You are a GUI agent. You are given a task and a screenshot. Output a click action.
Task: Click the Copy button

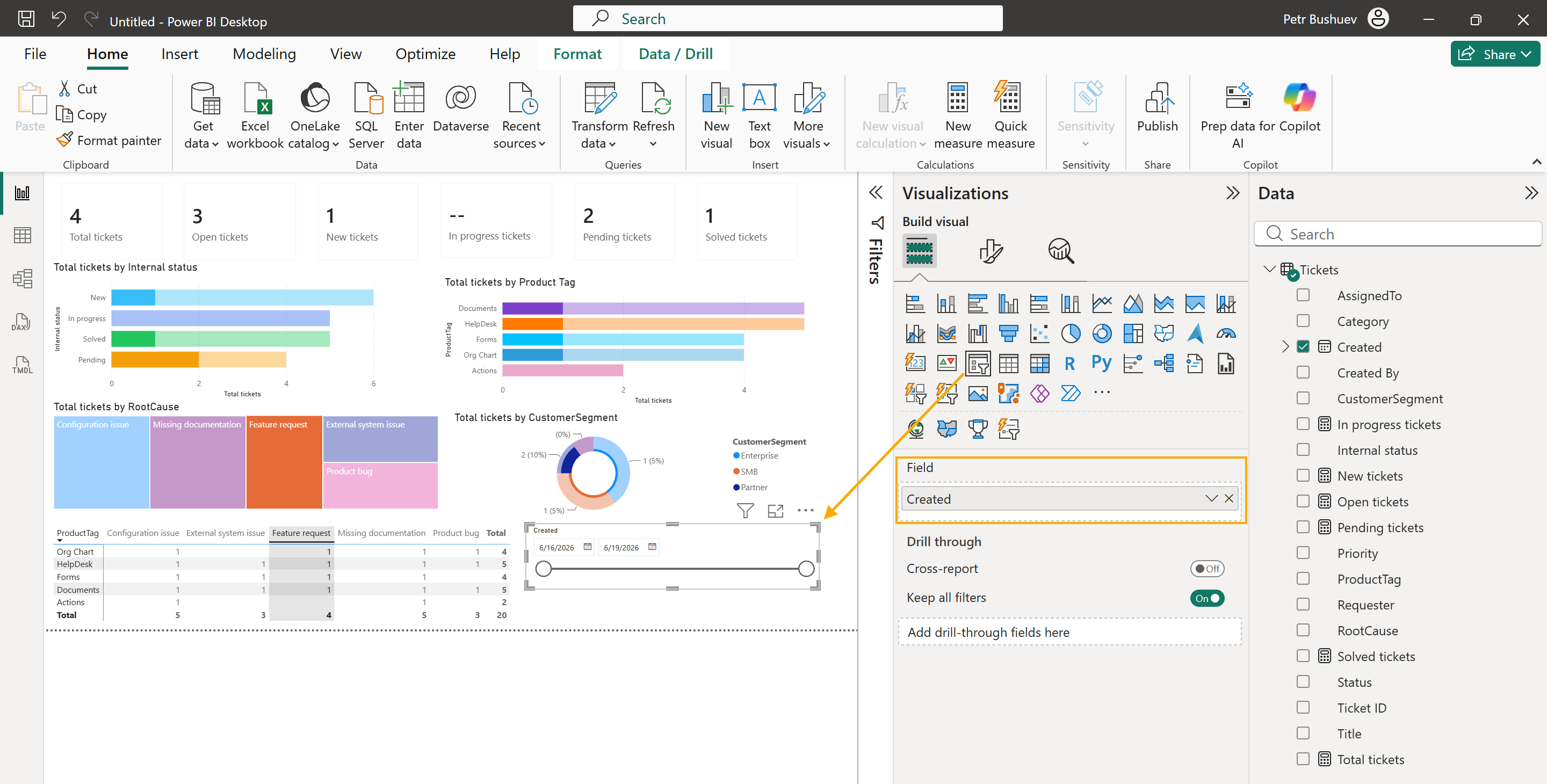point(82,115)
